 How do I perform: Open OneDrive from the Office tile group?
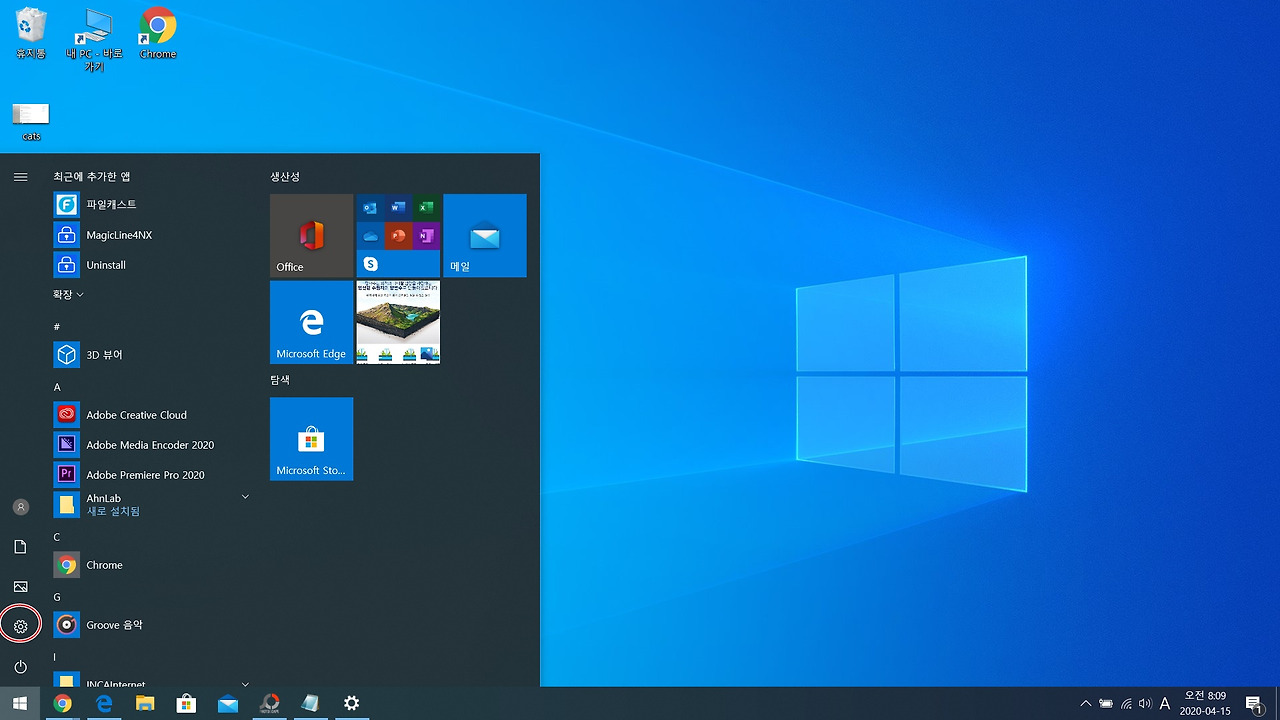pyautogui.click(x=370, y=235)
